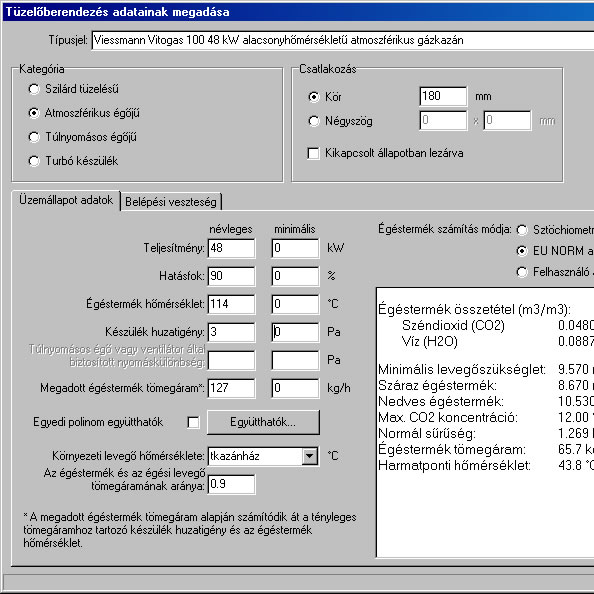Screen dimensions: 594x594
Task: Open the Együtthatók... dialog button
Action: [263, 422]
